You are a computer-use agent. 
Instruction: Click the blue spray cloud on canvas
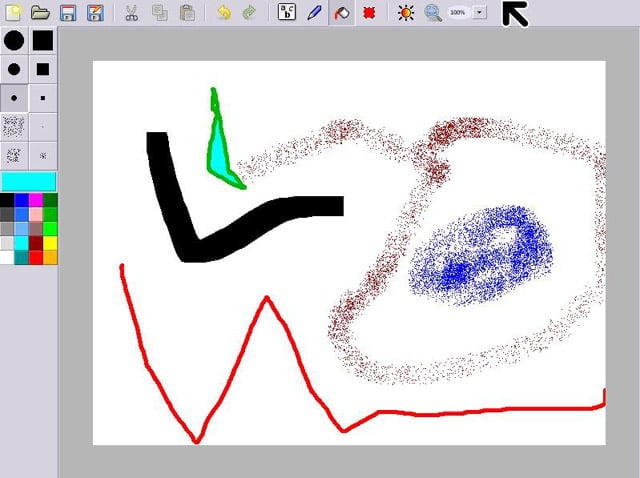(x=481, y=256)
